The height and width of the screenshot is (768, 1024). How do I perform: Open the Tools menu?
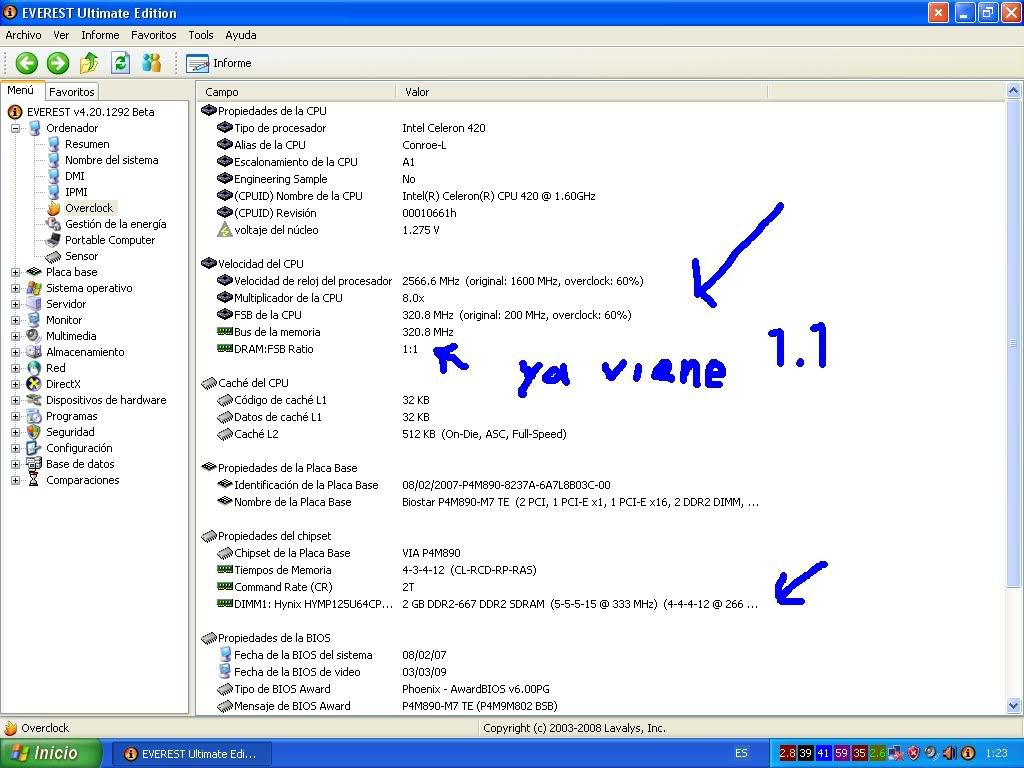pyautogui.click(x=200, y=35)
